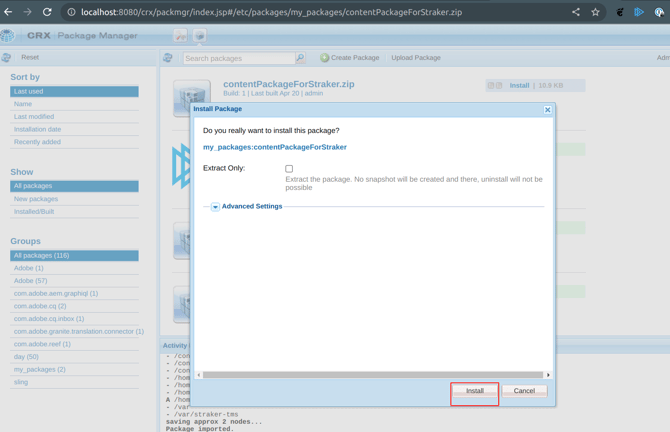This screenshot has width=670, height=432.
Task: Click the browser share icon
Action: pyautogui.click(x=576, y=12)
